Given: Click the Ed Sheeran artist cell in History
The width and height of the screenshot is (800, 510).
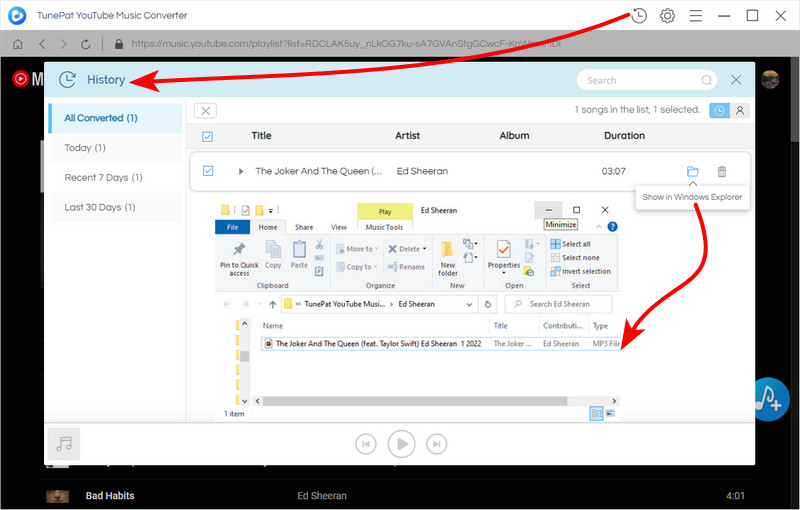Looking at the screenshot, I should [422, 171].
